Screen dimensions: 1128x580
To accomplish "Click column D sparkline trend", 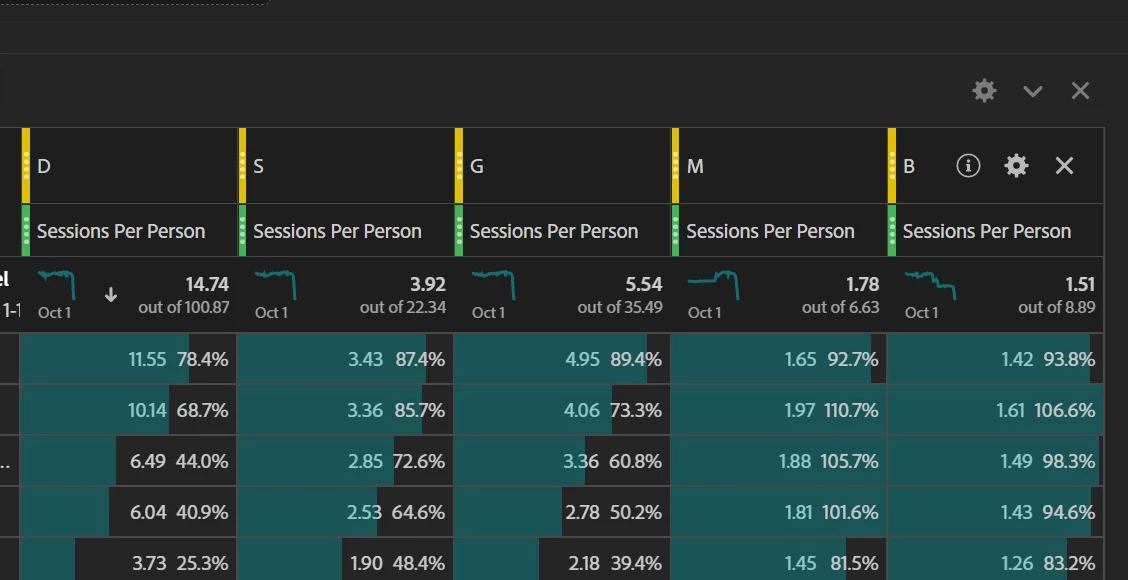I will click(56, 285).
